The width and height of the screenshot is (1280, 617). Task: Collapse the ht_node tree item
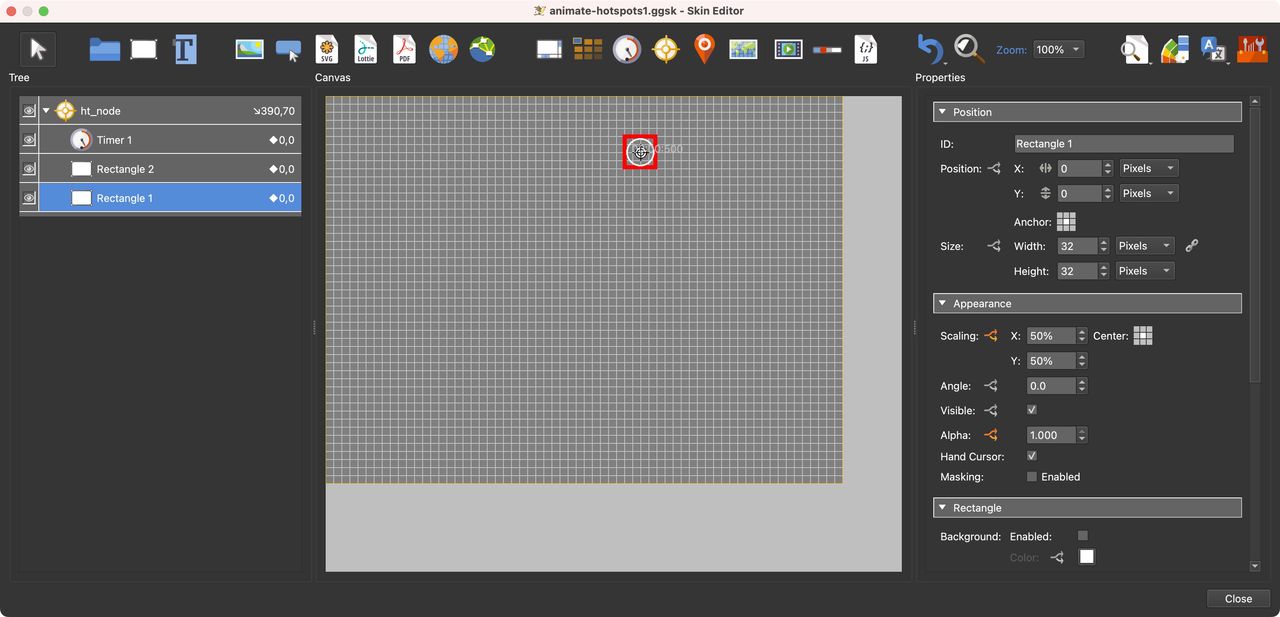pos(45,110)
